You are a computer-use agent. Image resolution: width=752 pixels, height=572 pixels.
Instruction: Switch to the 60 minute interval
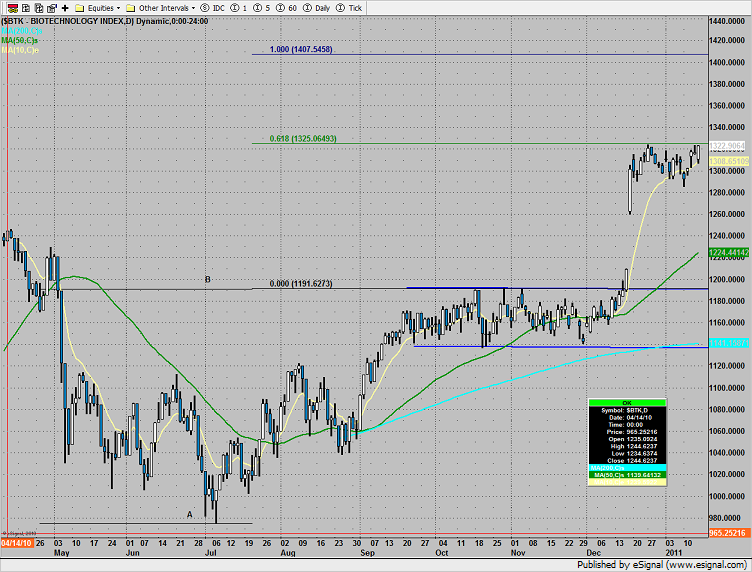pyautogui.click(x=286, y=8)
